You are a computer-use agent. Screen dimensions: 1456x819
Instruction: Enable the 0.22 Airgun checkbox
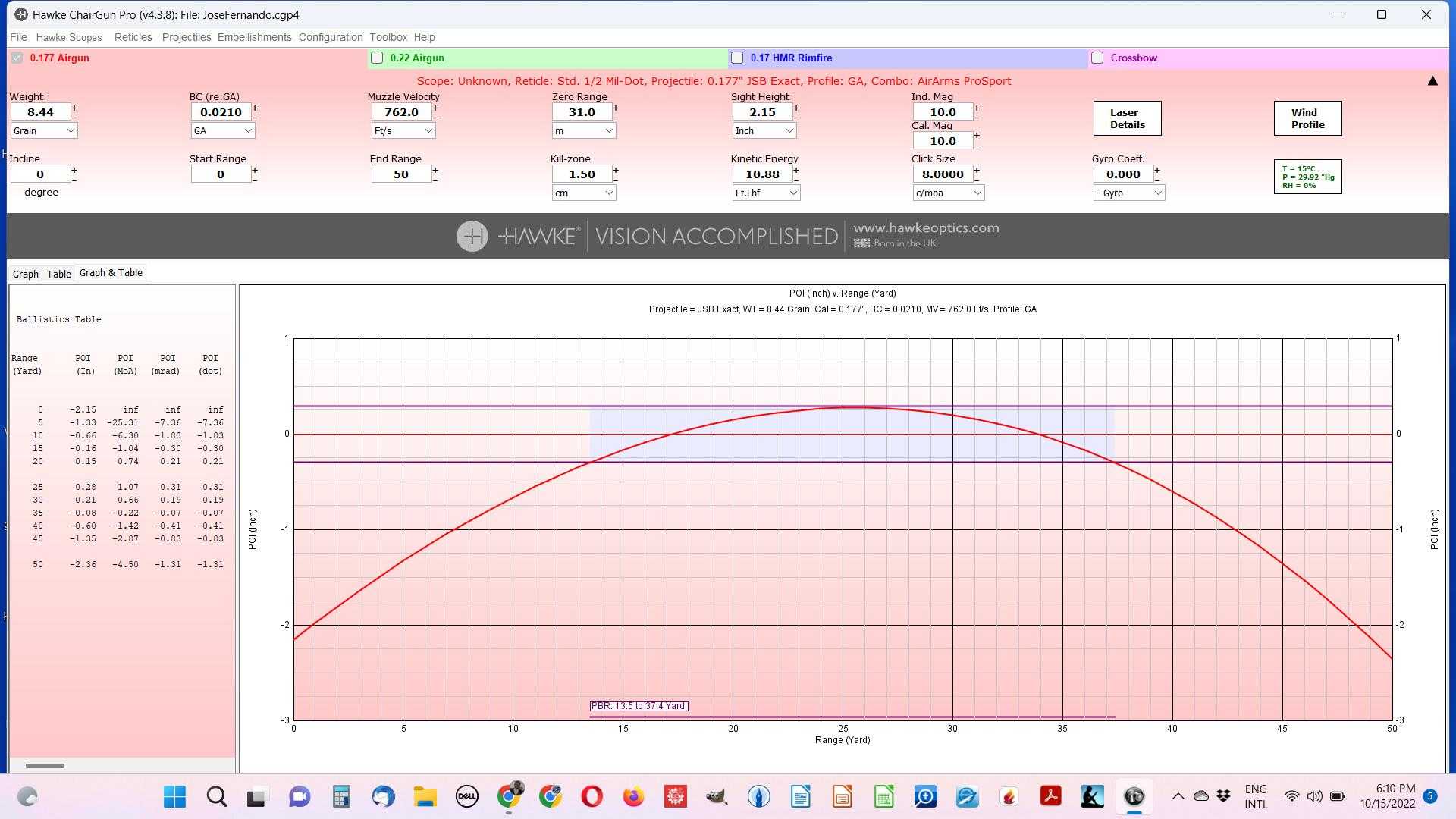[x=377, y=58]
